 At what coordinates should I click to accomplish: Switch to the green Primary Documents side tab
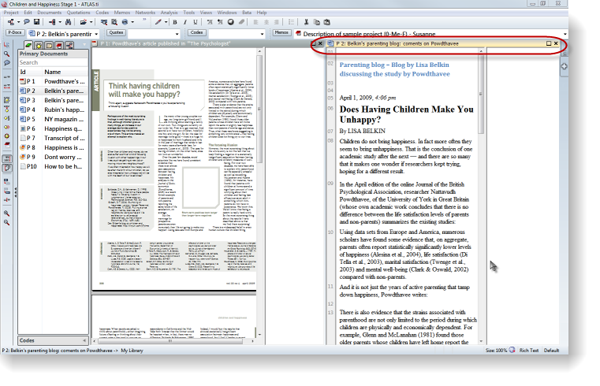[28, 45]
